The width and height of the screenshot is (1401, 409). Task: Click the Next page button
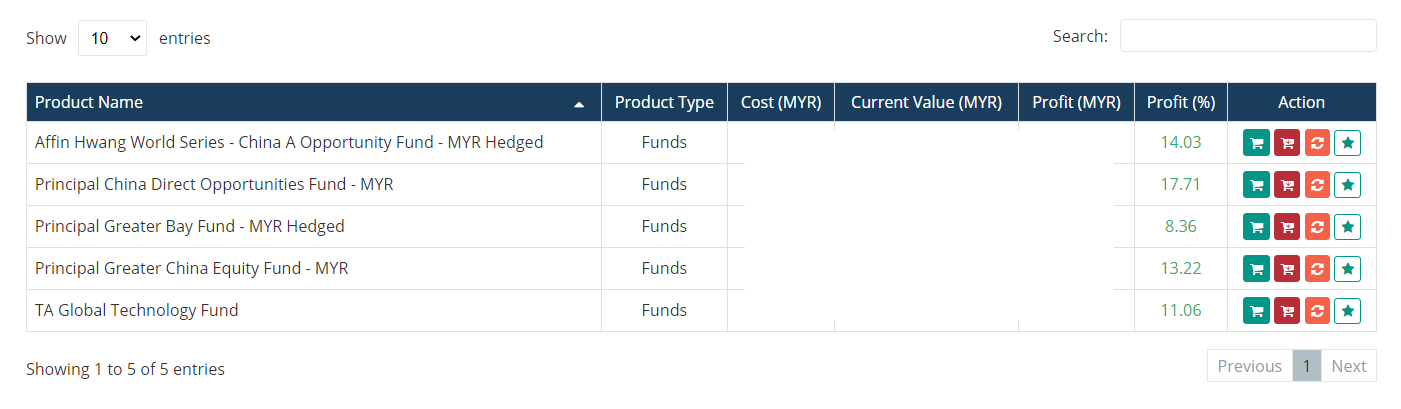coord(1348,366)
